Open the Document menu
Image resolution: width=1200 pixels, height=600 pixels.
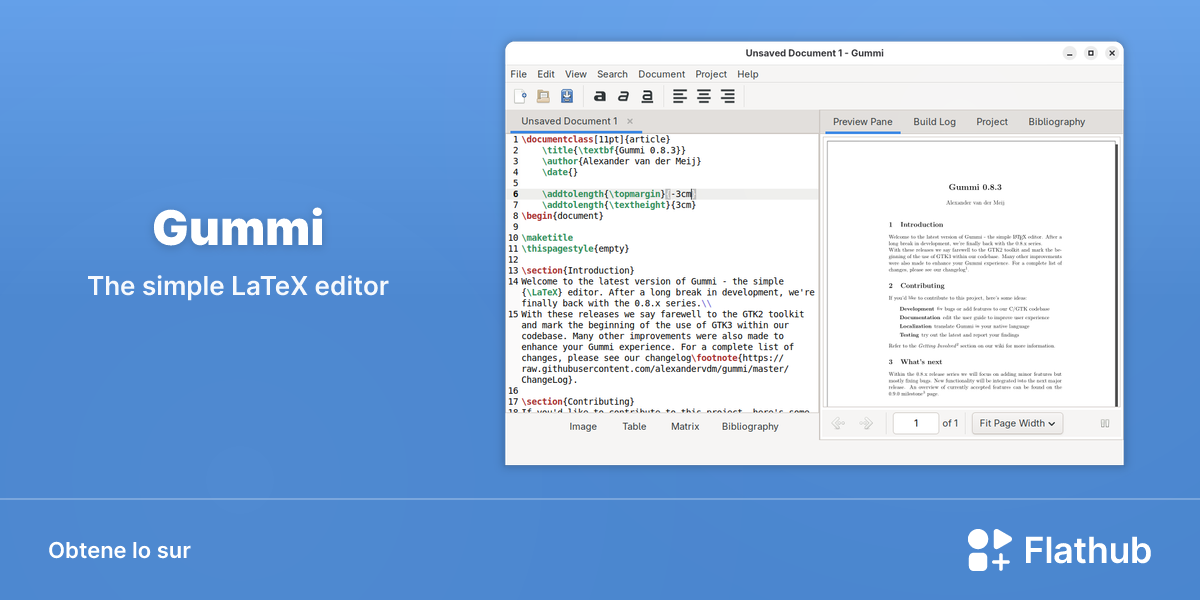pos(662,74)
